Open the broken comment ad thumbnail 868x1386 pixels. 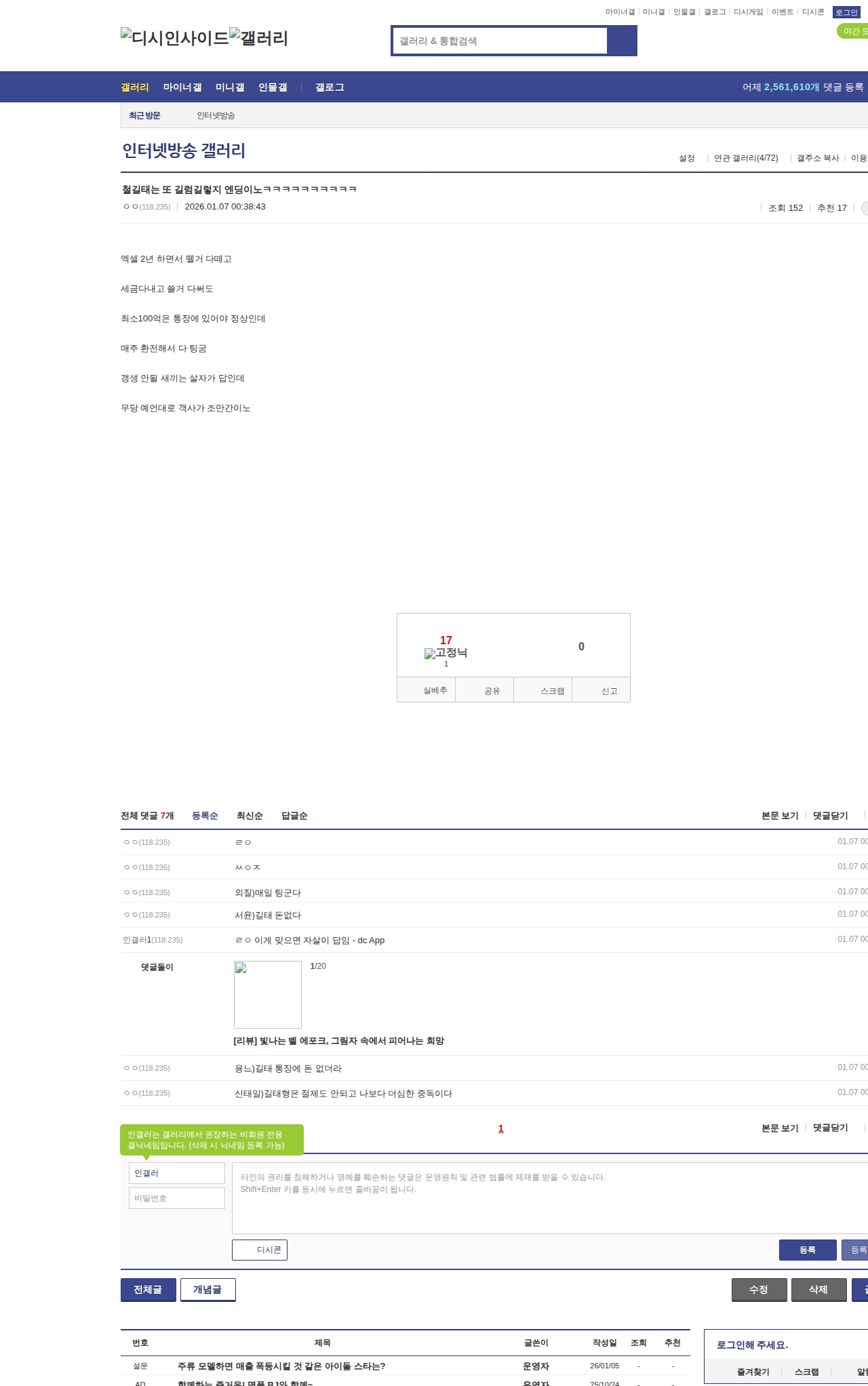[x=268, y=994]
